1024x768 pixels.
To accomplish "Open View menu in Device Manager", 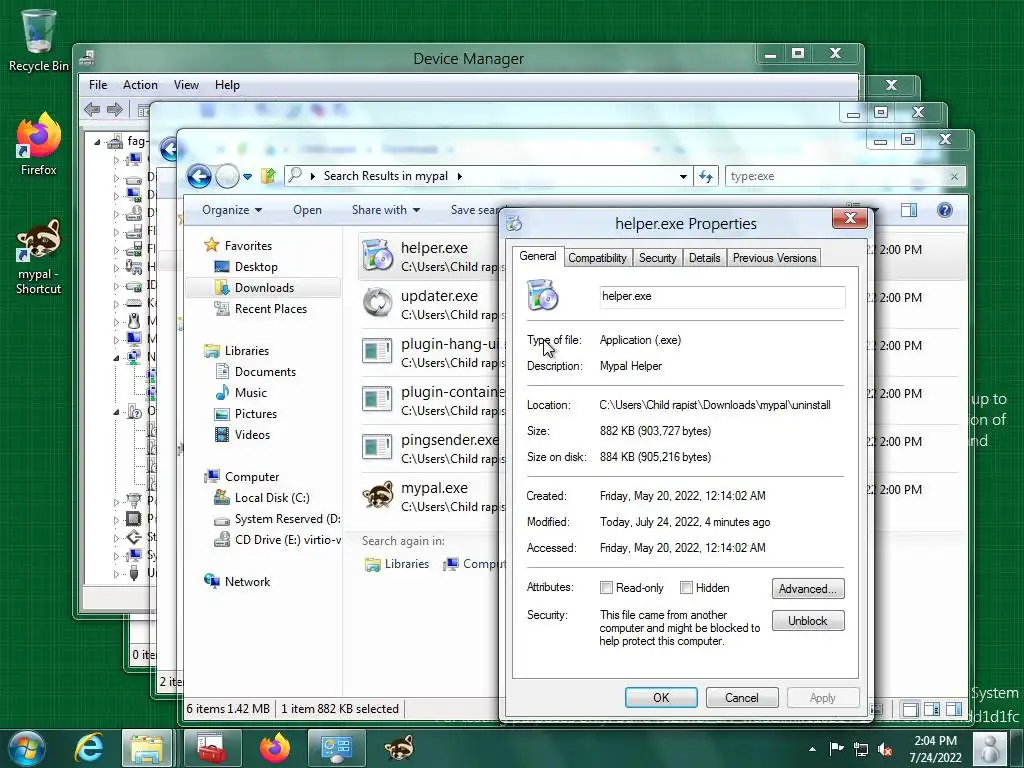I will coord(186,85).
